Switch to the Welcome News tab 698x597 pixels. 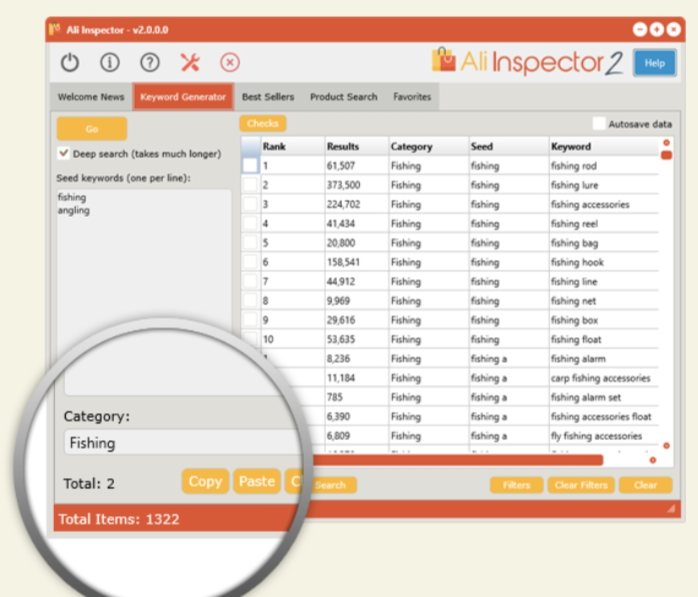(91, 97)
